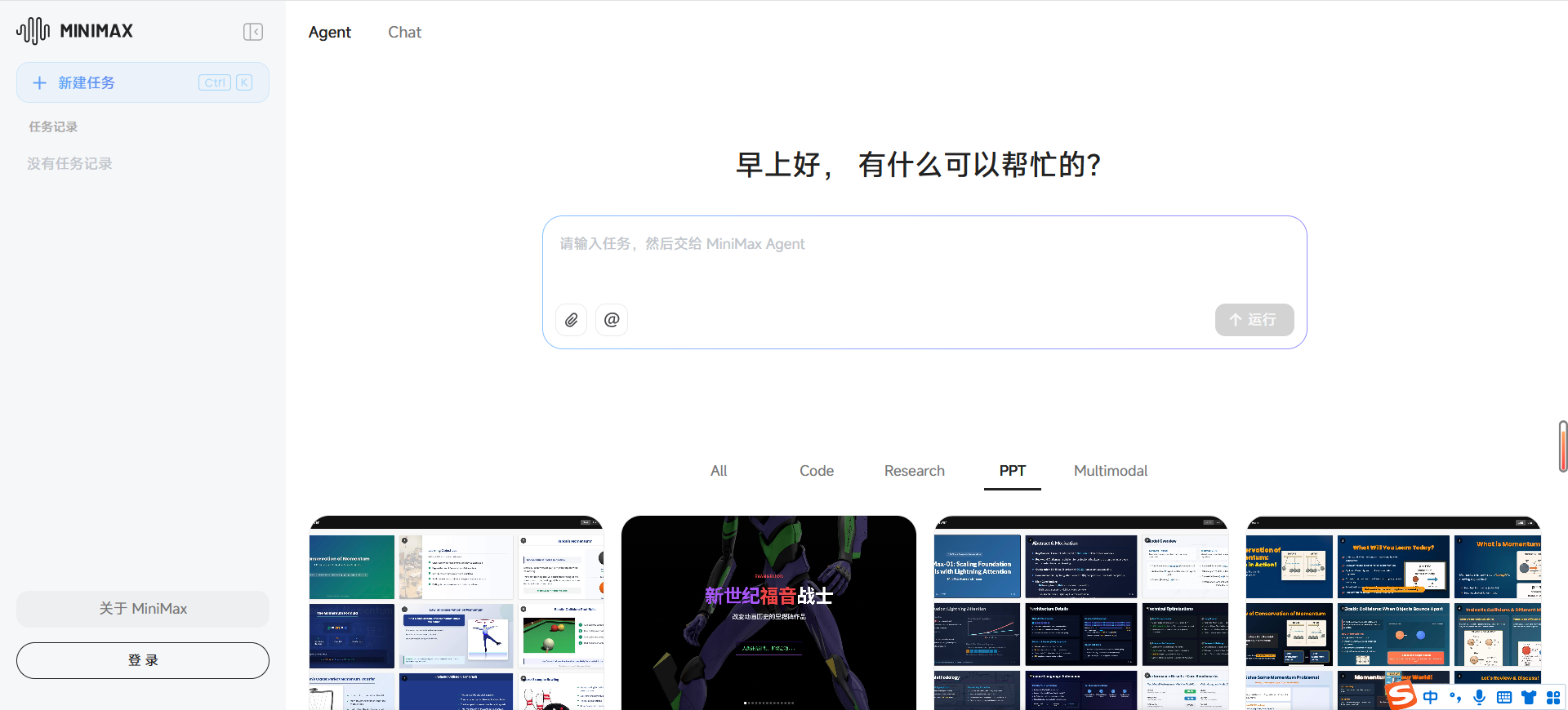The width and height of the screenshot is (1568, 710).
Task: Switch to the Chat tab
Action: pyautogui.click(x=405, y=32)
